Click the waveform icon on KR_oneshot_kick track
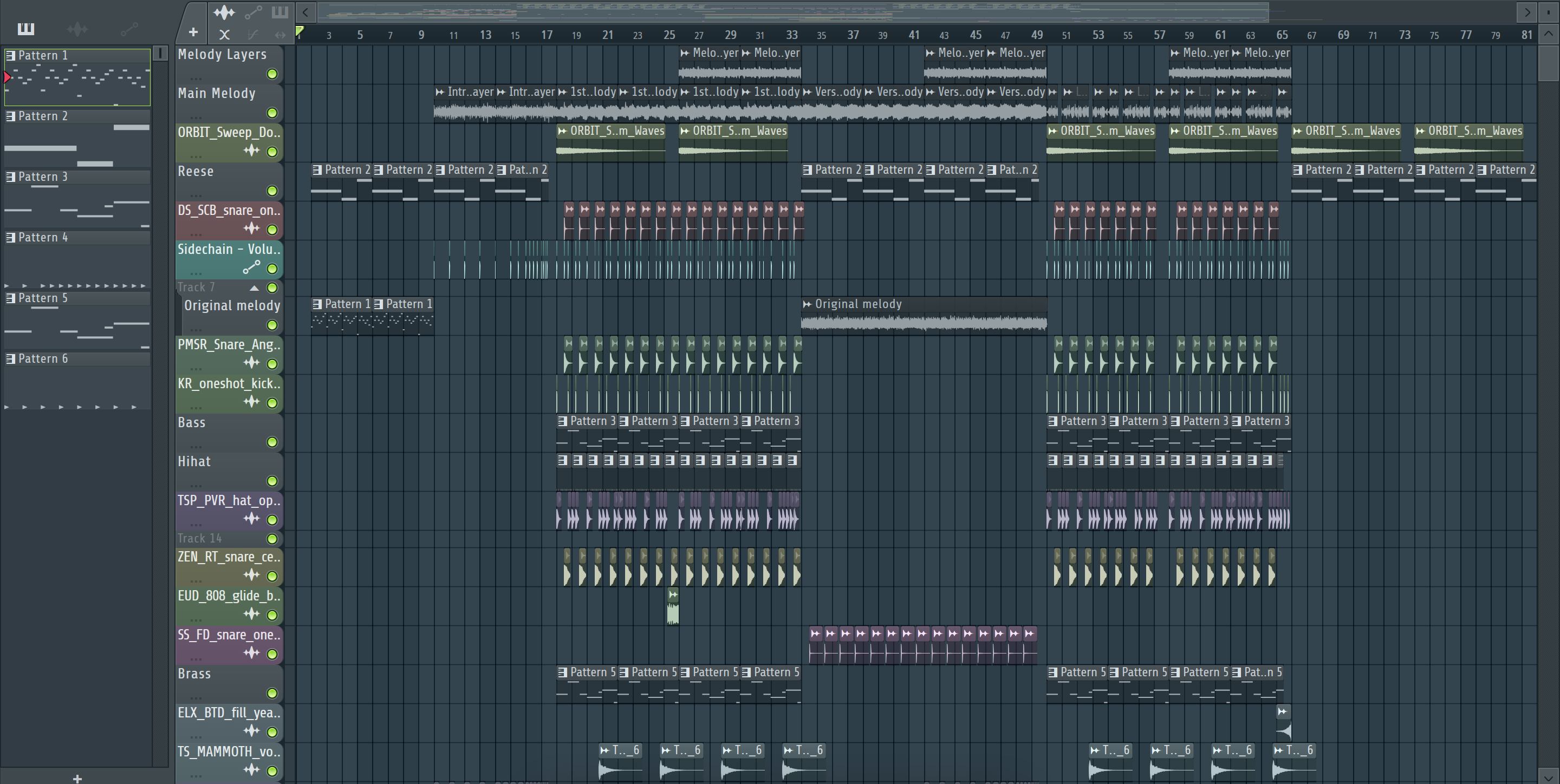Screen dimensions: 1560x784 pos(251,401)
